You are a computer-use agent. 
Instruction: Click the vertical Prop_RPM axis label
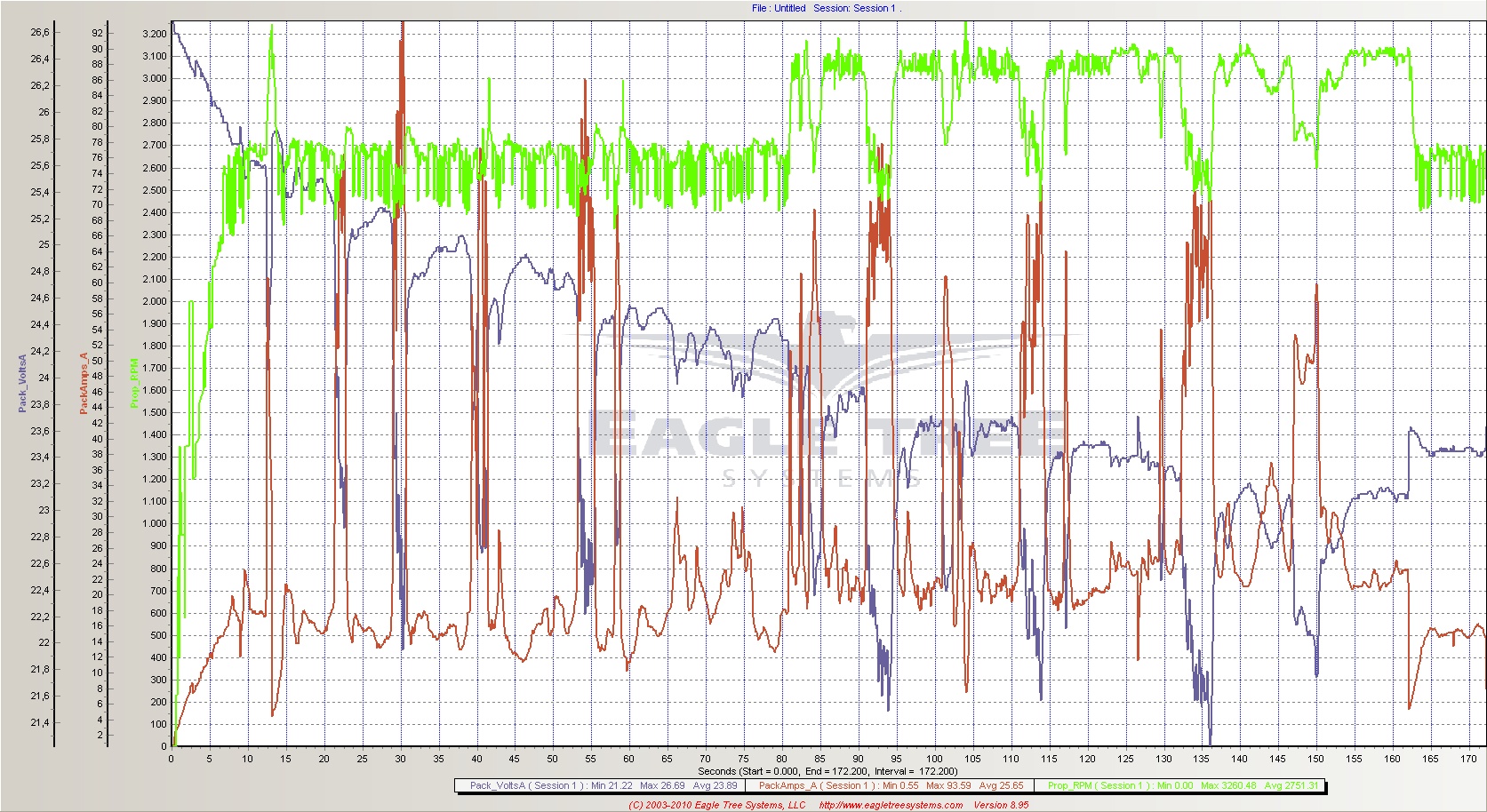134,383
